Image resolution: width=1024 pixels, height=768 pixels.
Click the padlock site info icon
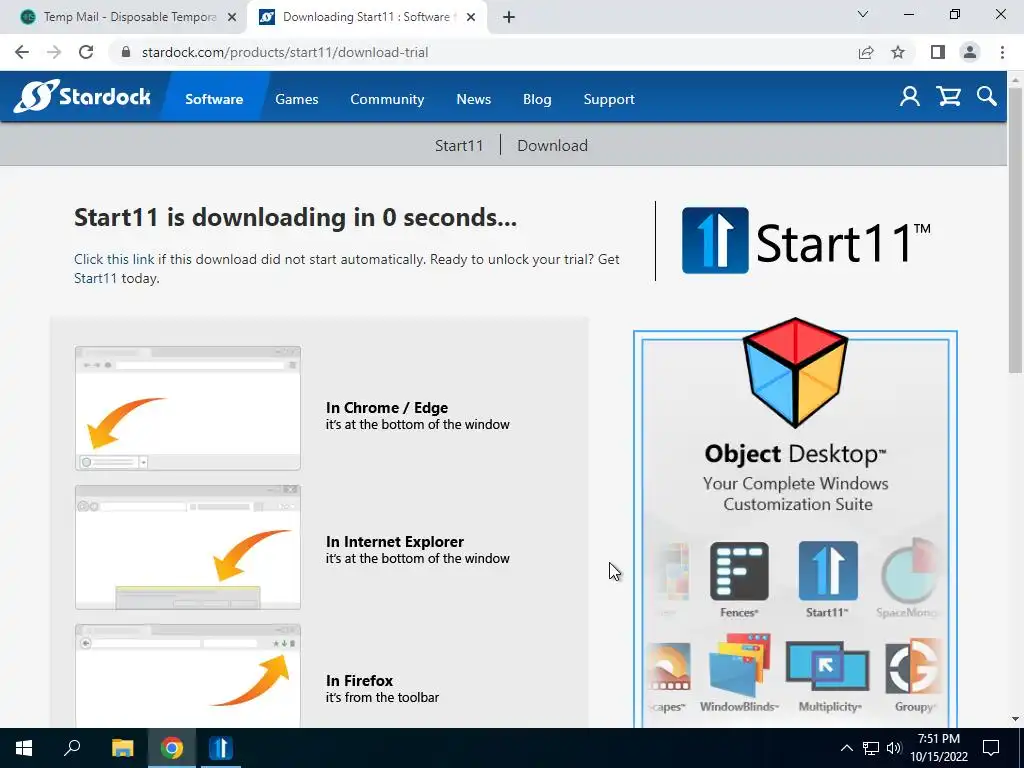pos(127,52)
